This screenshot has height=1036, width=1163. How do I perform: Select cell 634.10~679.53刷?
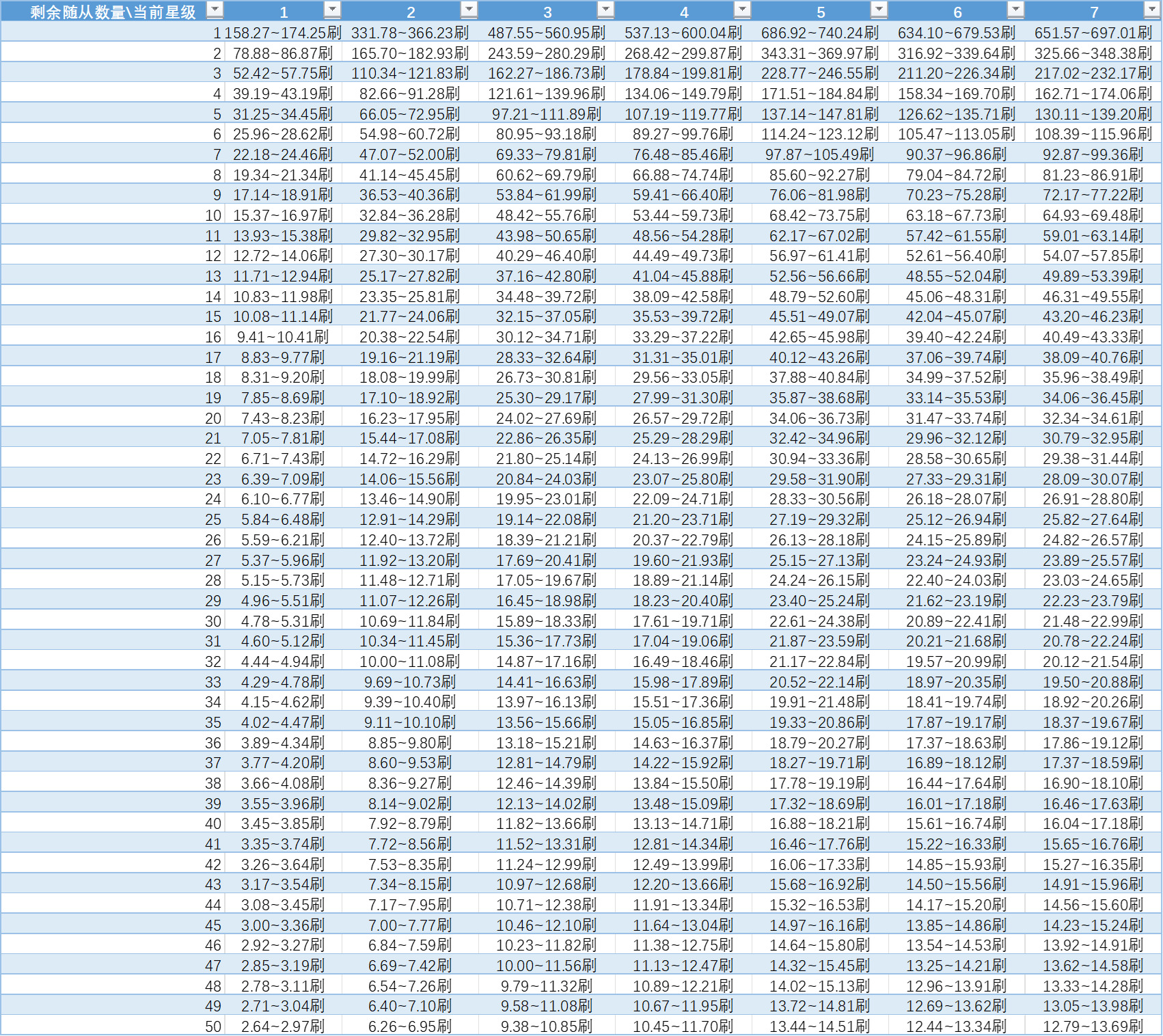957,32
